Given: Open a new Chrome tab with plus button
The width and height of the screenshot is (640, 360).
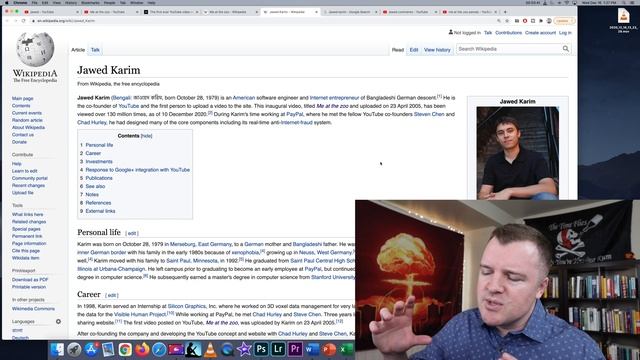Looking at the screenshot, I should click(505, 12).
